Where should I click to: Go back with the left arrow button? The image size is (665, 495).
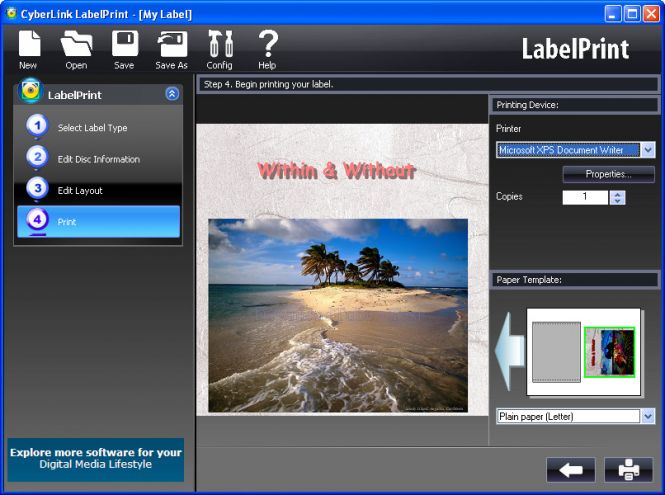[571, 470]
